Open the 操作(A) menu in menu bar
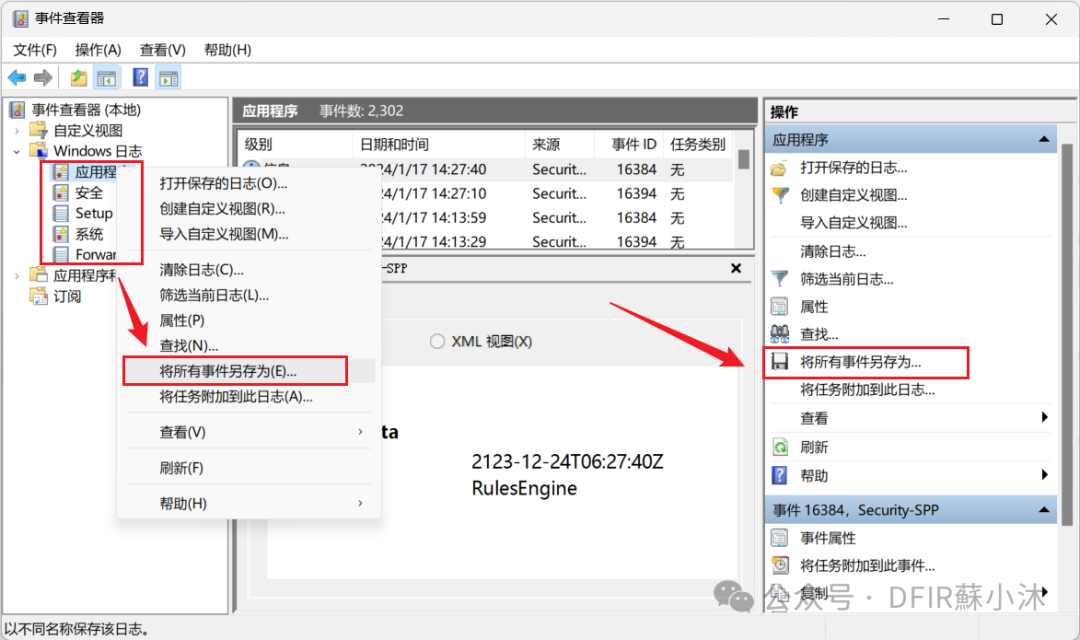1080x640 pixels. point(98,50)
